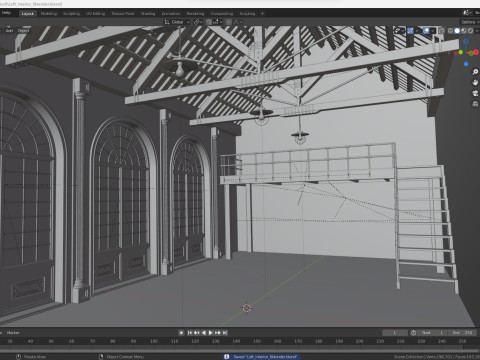The height and width of the screenshot is (360, 480).
Task: Select solid viewport shading icon
Action: coord(457,31)
